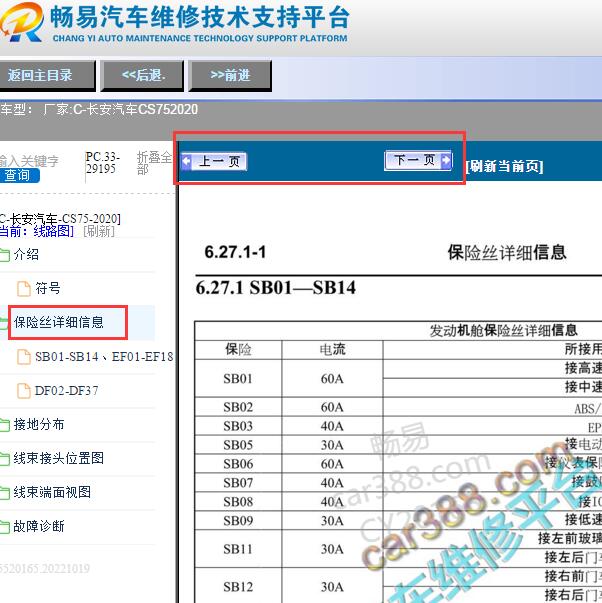This screenshot has width=602, height=603.
Task: Click 发动机舱保险丝详细信息 table title
Action: (x=503, y=330)
